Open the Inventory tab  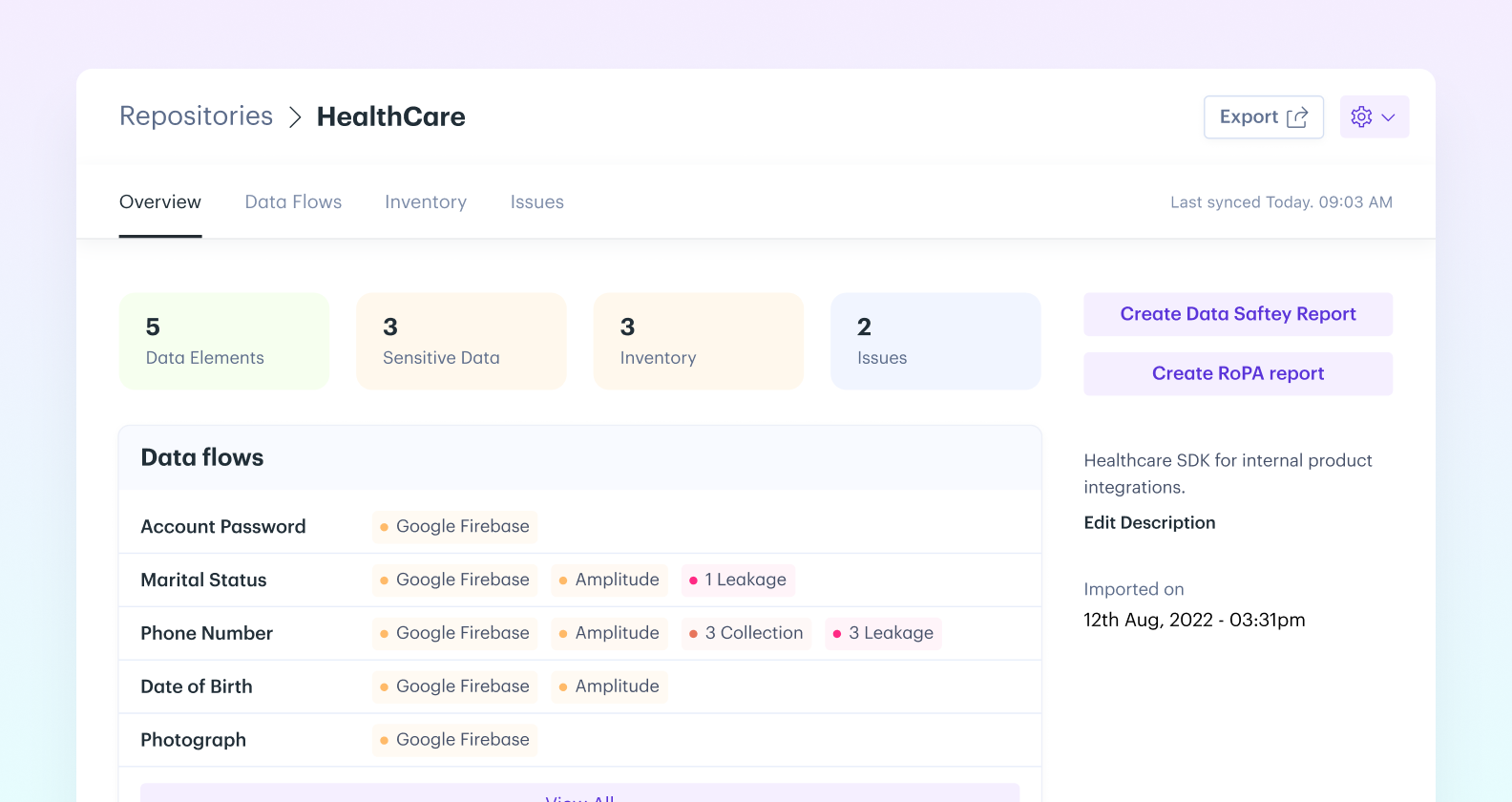426,202
